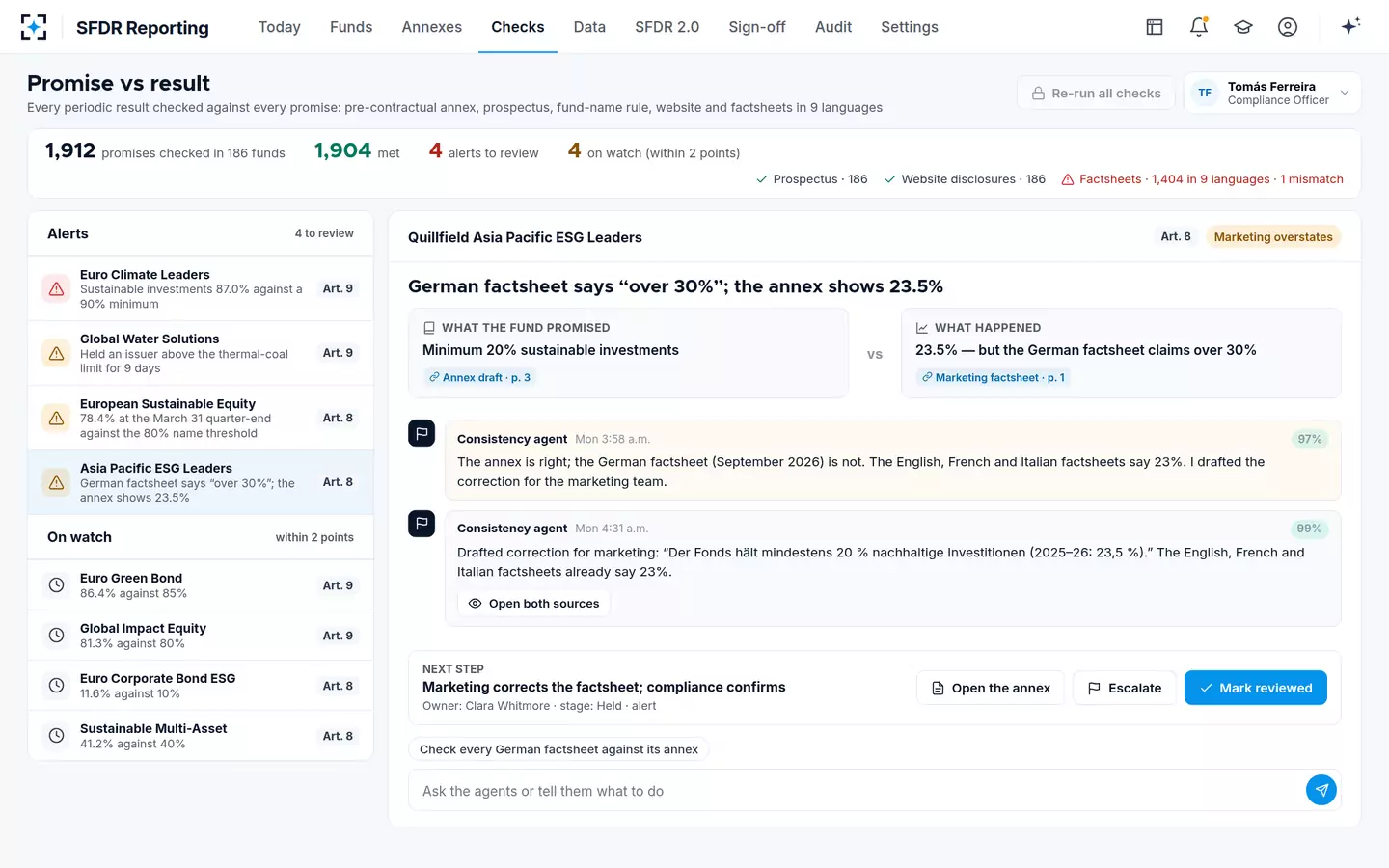Screen dimensions: 1389x868
Task: Open Marketing factsheet p. 1 link
Action: click(x=994, y=377)
